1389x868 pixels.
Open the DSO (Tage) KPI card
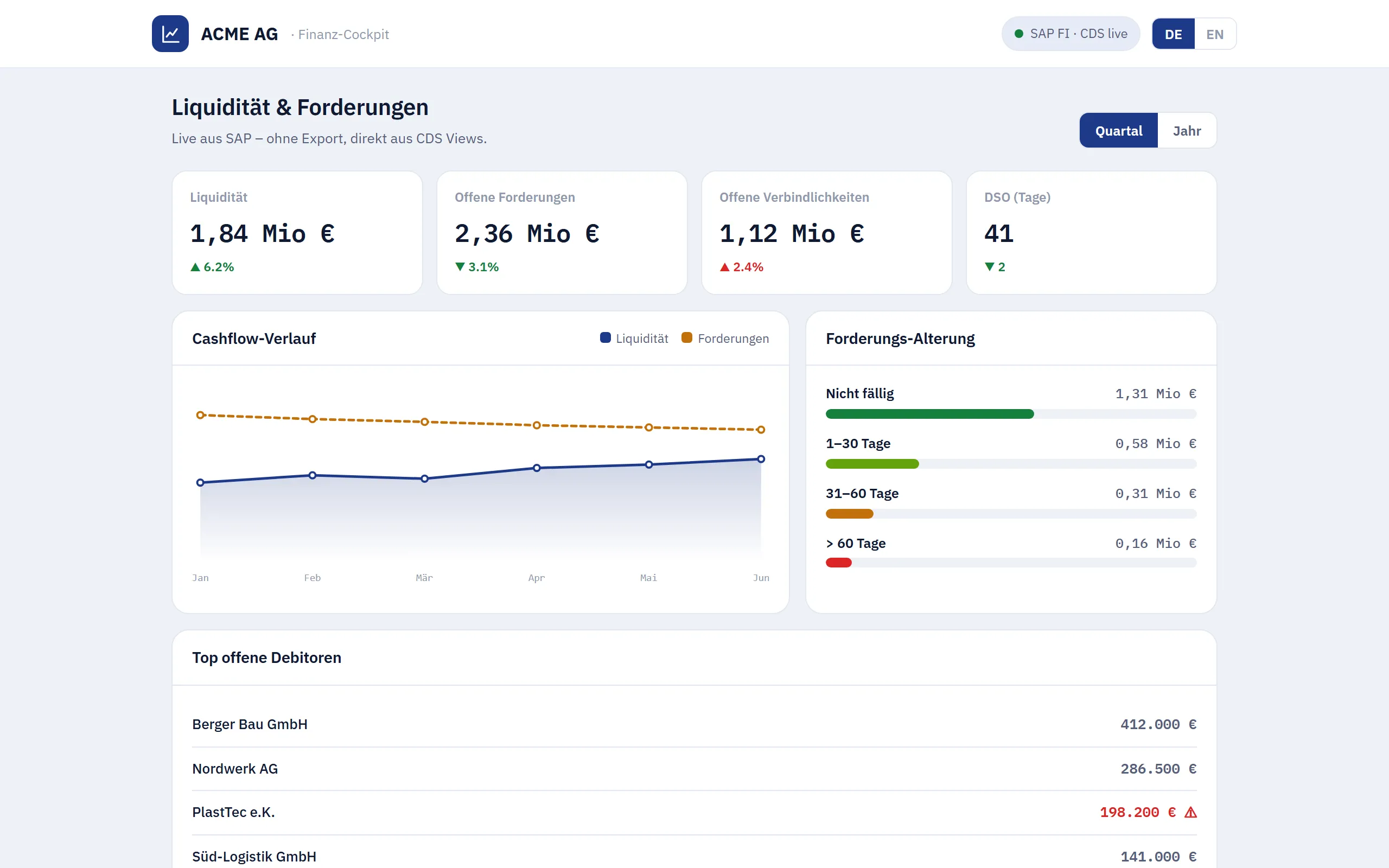pos(1091,233)
